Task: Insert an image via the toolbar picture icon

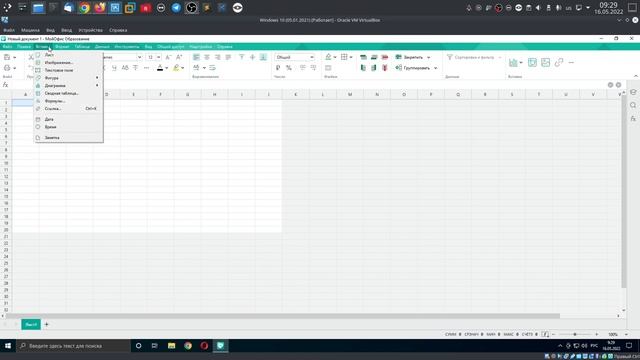Action: [545, 62]
